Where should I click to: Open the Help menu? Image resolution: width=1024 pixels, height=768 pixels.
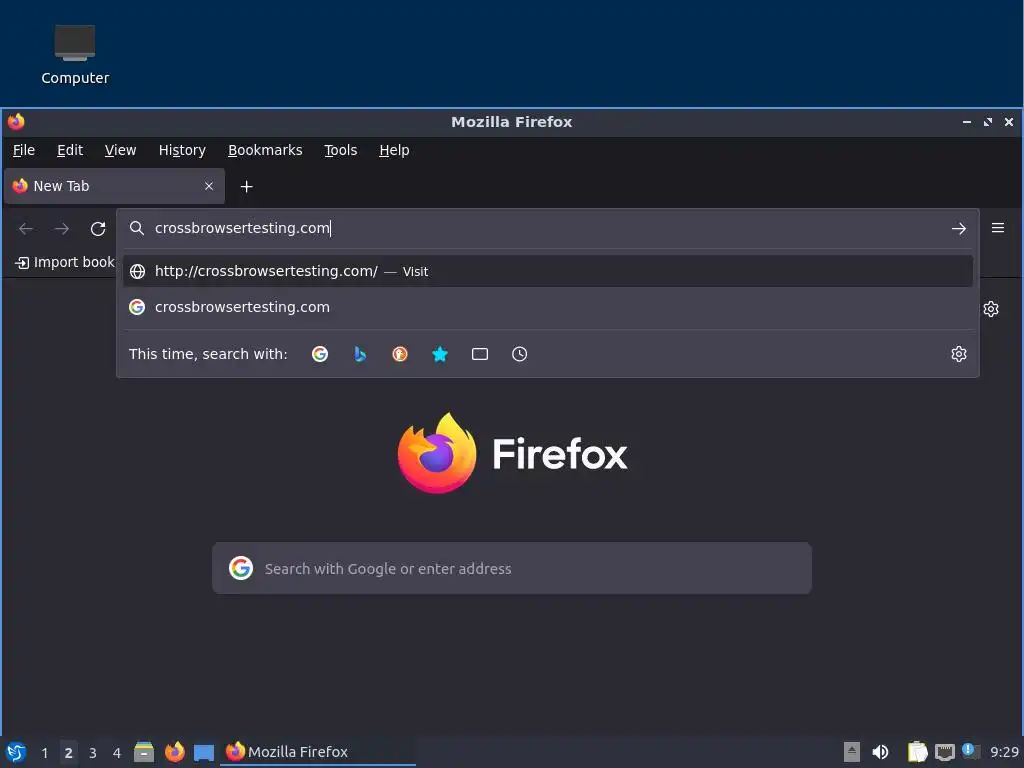pos(394,150)
